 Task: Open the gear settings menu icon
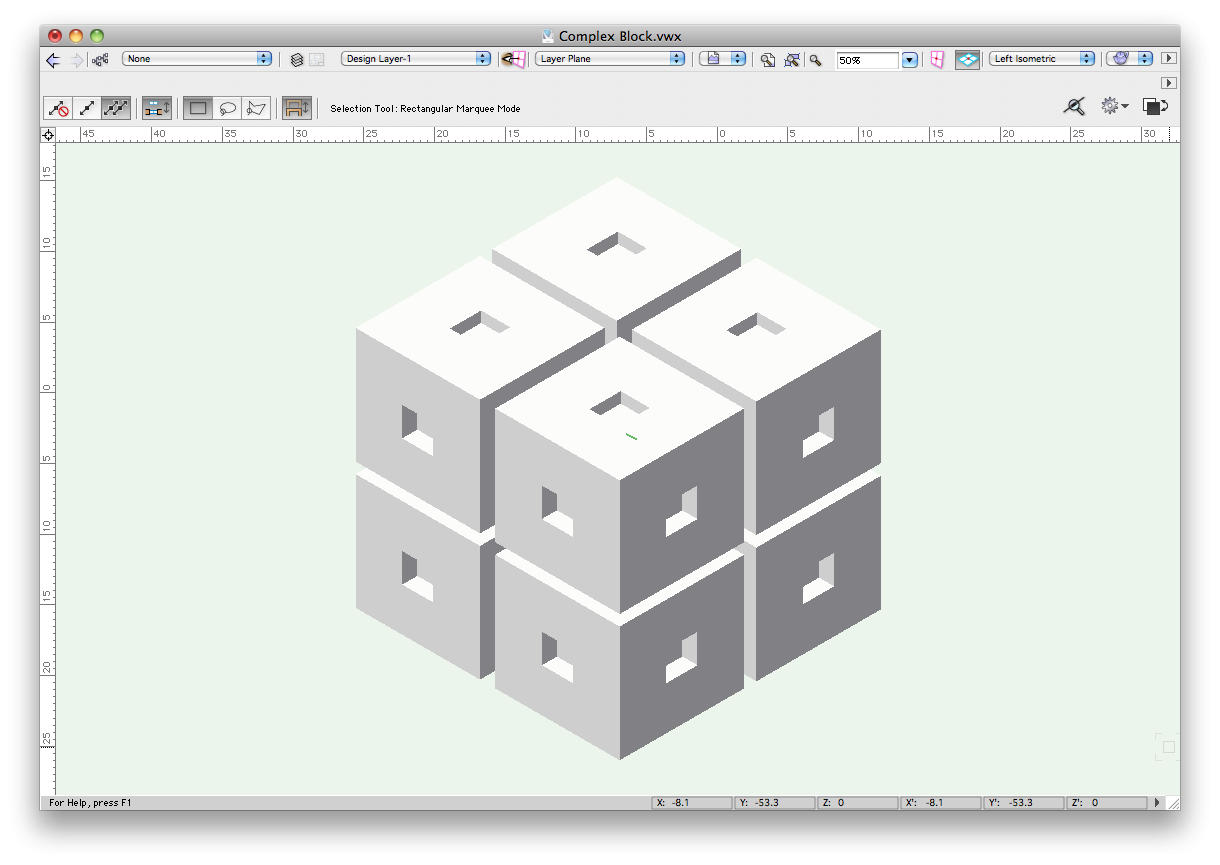click(x=1113, y=106)
